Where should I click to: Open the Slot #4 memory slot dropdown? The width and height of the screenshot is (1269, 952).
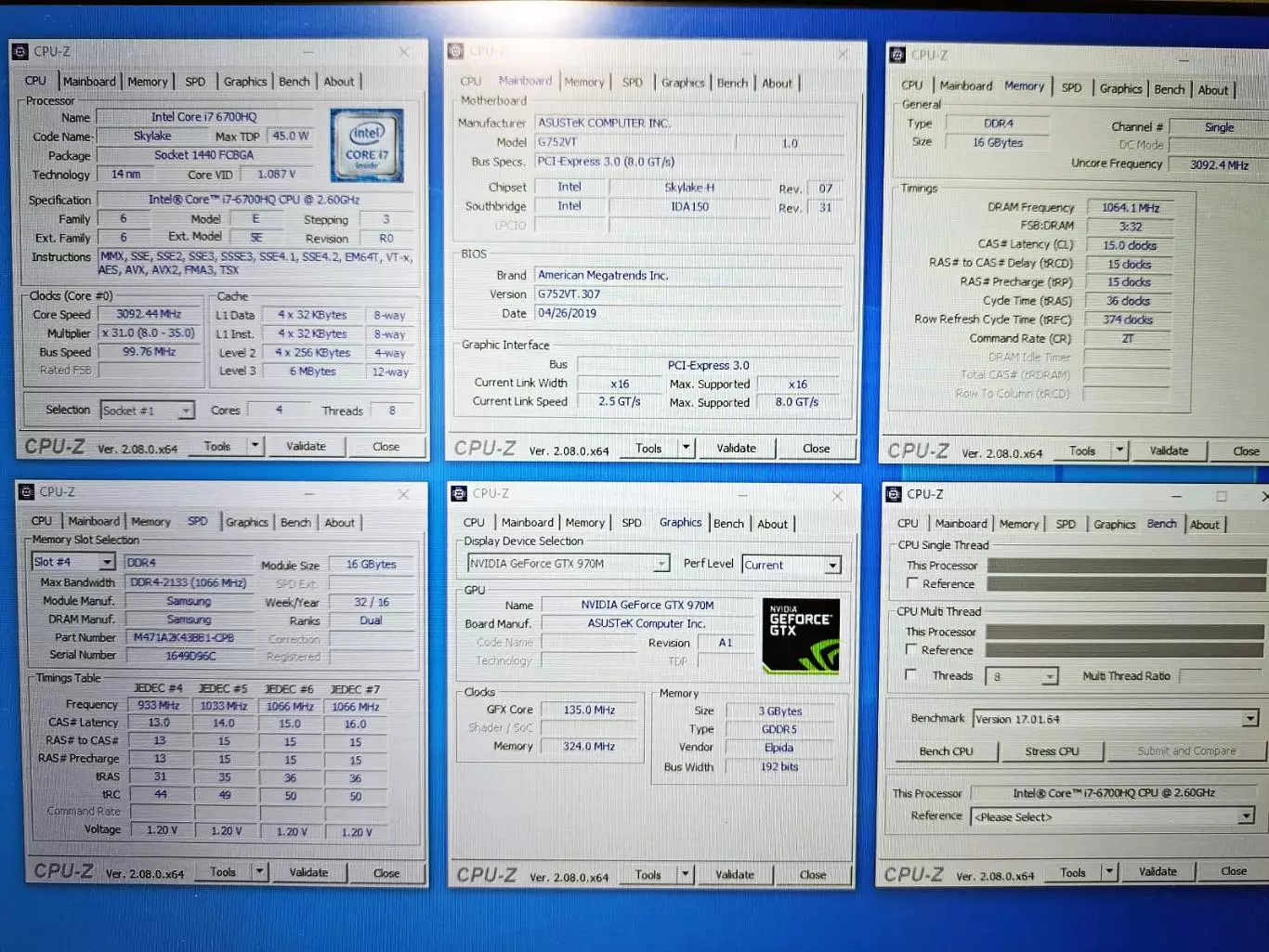pos(107,562)
